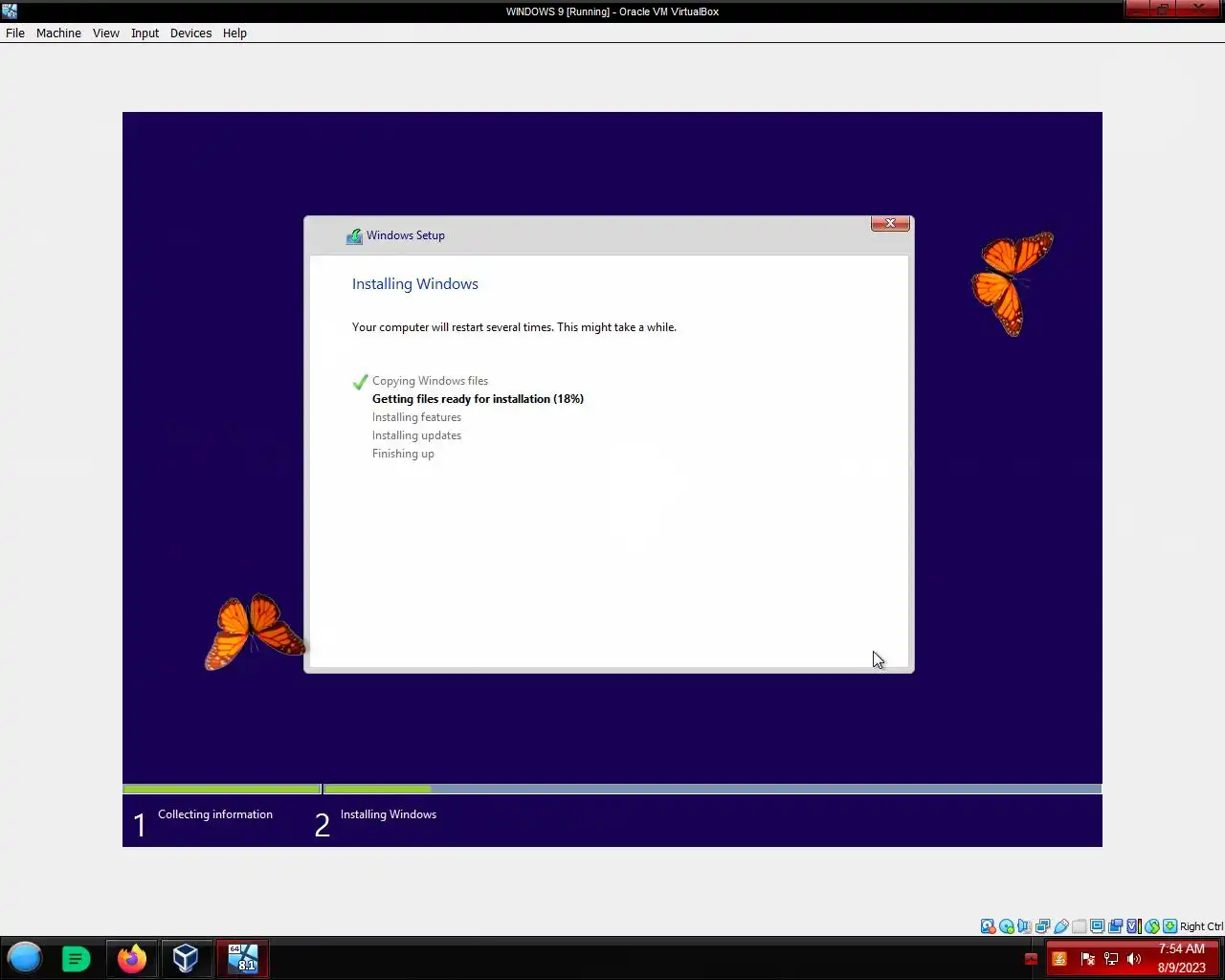
Task: Close the Windows Setup dialog
Action: 890,223
